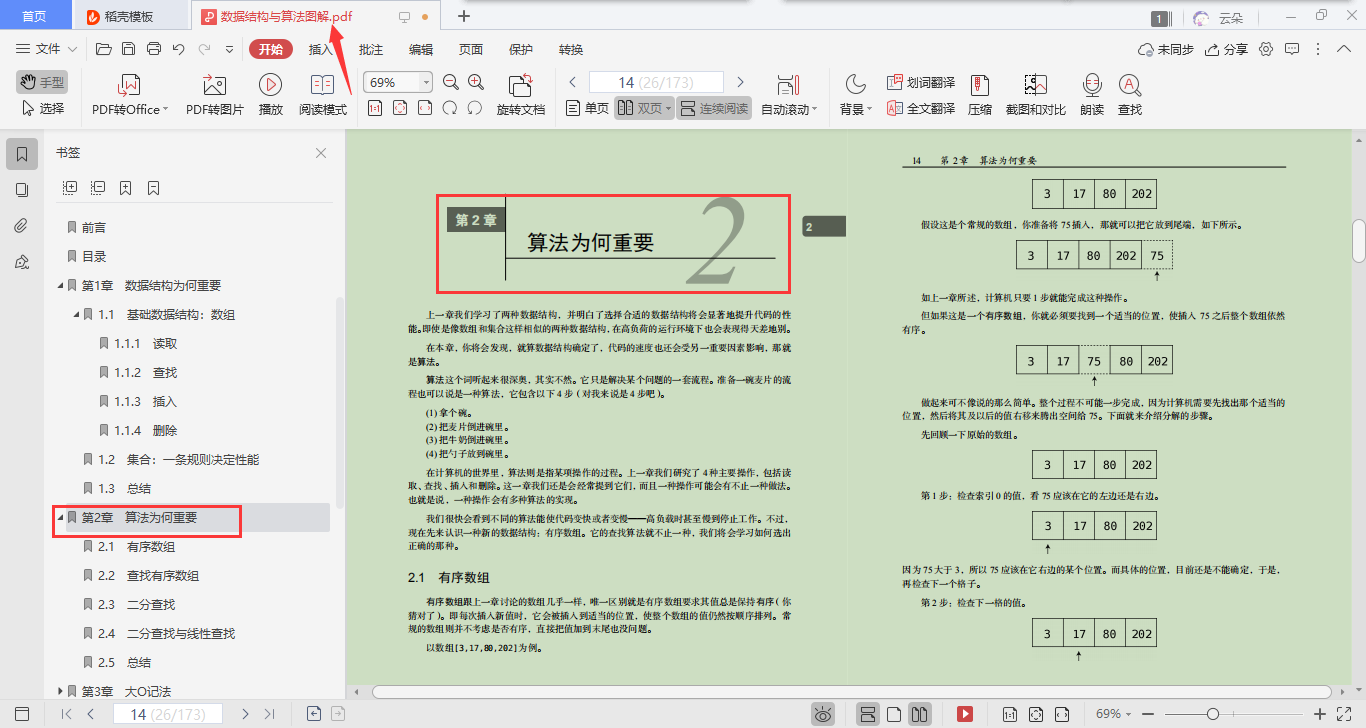Click the actual size 1:1 toolbar icon
Viewport: 1366px width, 728px height.
pos(374,108)
